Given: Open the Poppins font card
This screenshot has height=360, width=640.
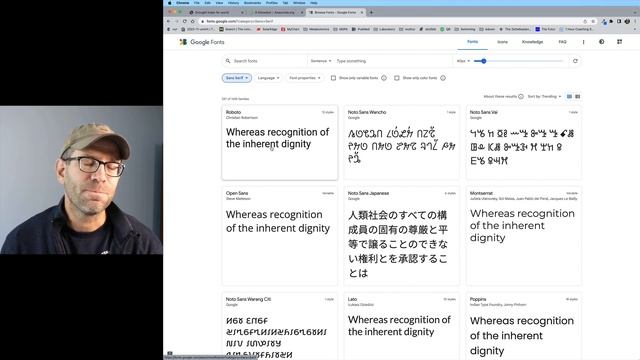Looking at the screenshot, I should (524, 326).
